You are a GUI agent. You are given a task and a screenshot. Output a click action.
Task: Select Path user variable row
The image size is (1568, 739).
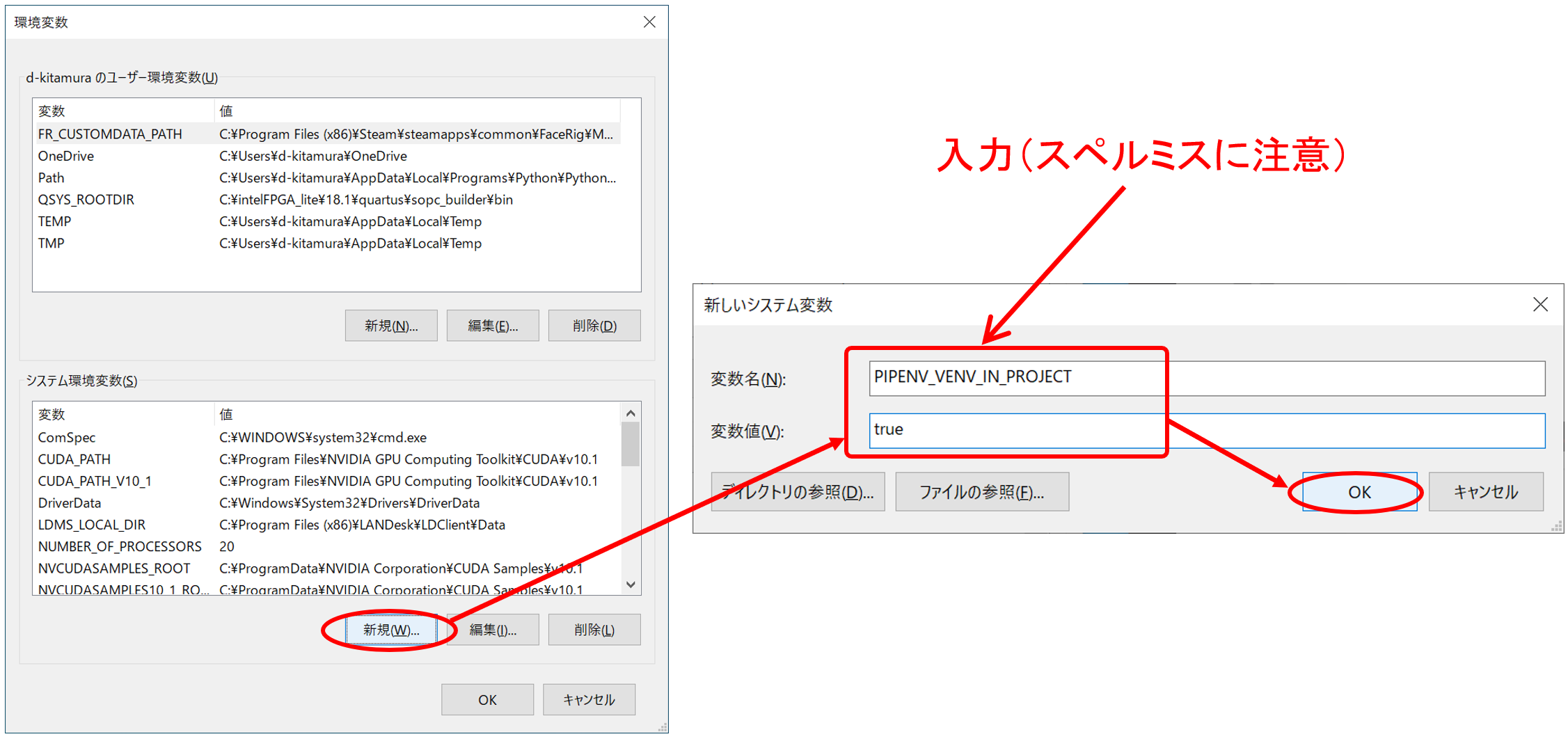pyautogui.click(x=328, y=177)
